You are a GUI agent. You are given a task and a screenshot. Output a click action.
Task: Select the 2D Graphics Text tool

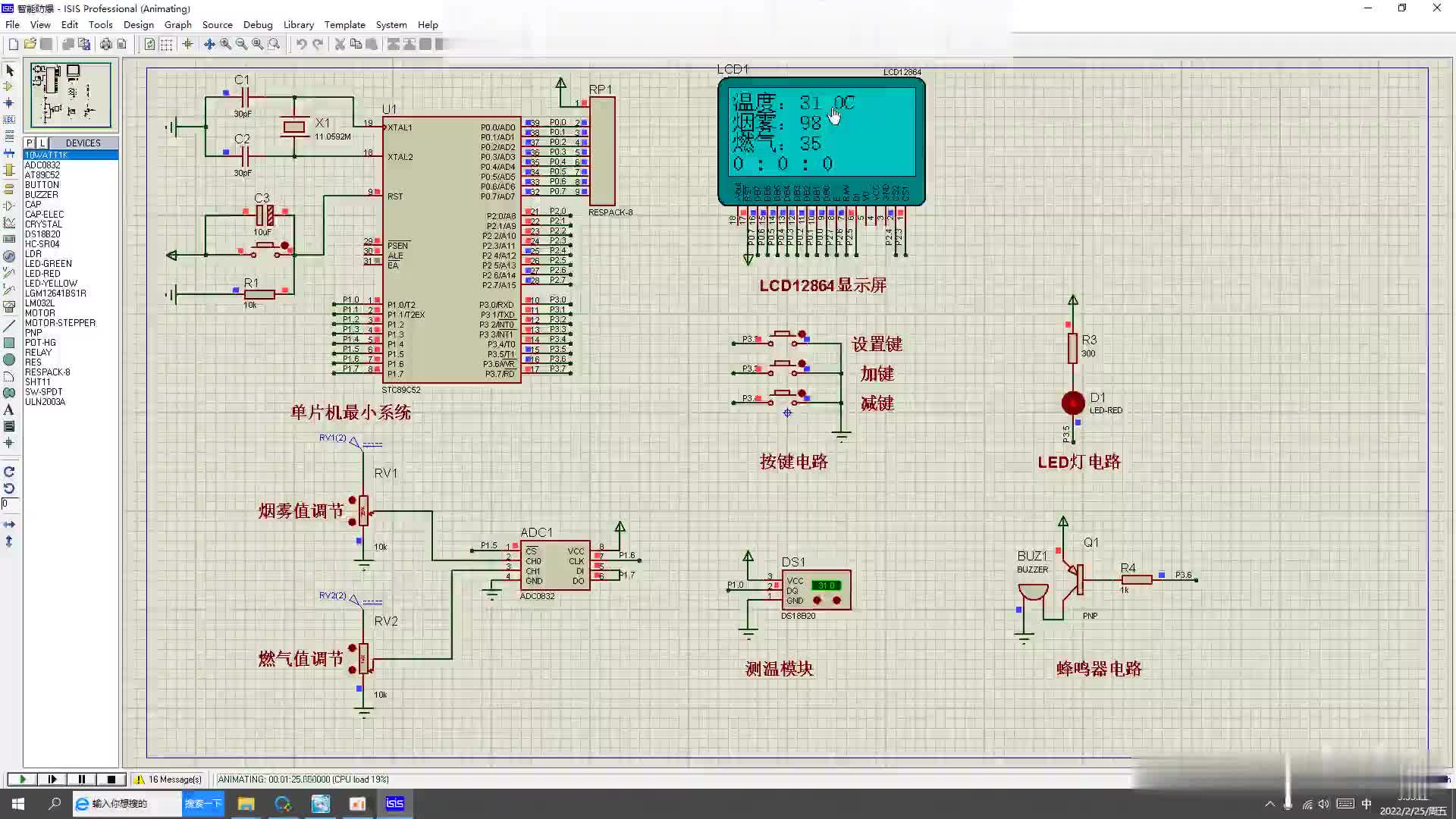[x=10, y=409]
